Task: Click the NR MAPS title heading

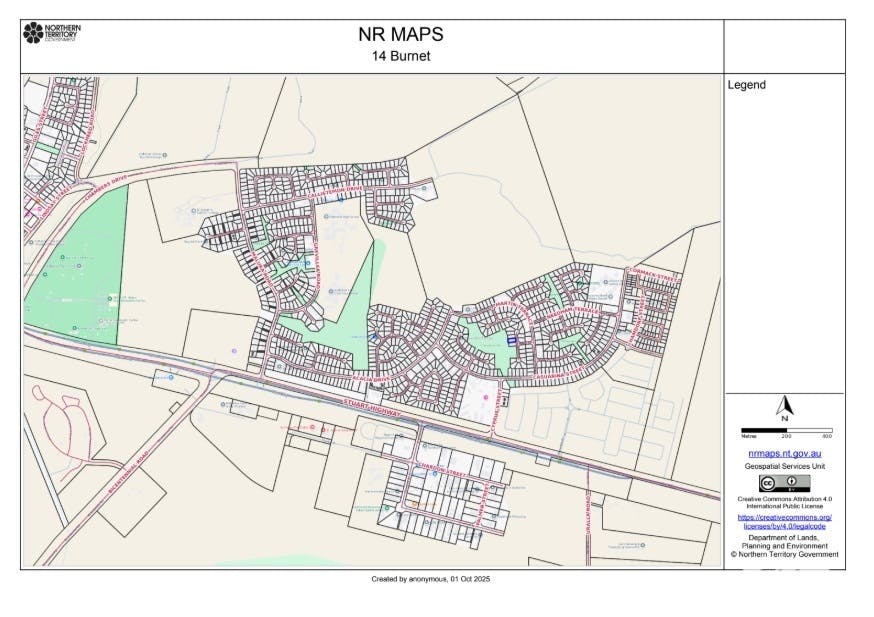Action: tap(400, 34)
